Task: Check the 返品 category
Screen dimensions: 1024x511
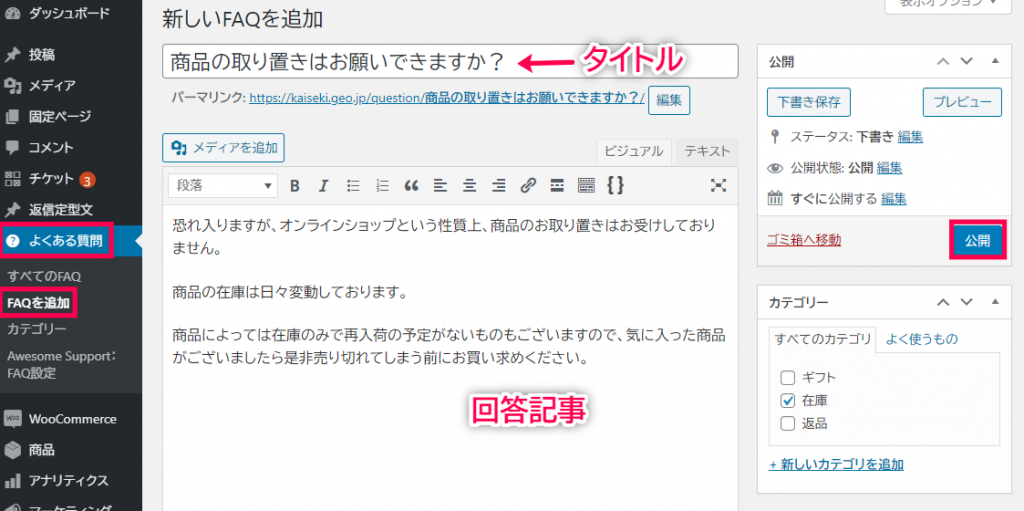Action: pyautogui.click(x=788, y=423)
